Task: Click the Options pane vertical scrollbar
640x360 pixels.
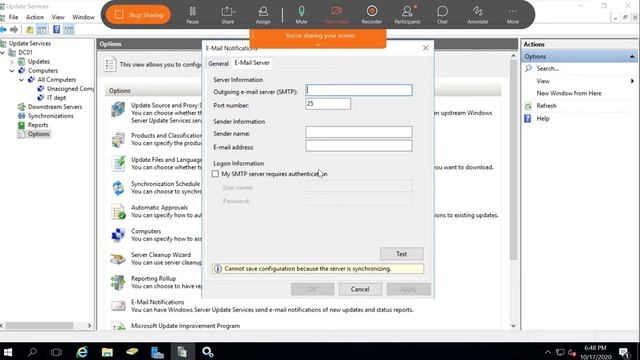Action: tap(513, 161)
